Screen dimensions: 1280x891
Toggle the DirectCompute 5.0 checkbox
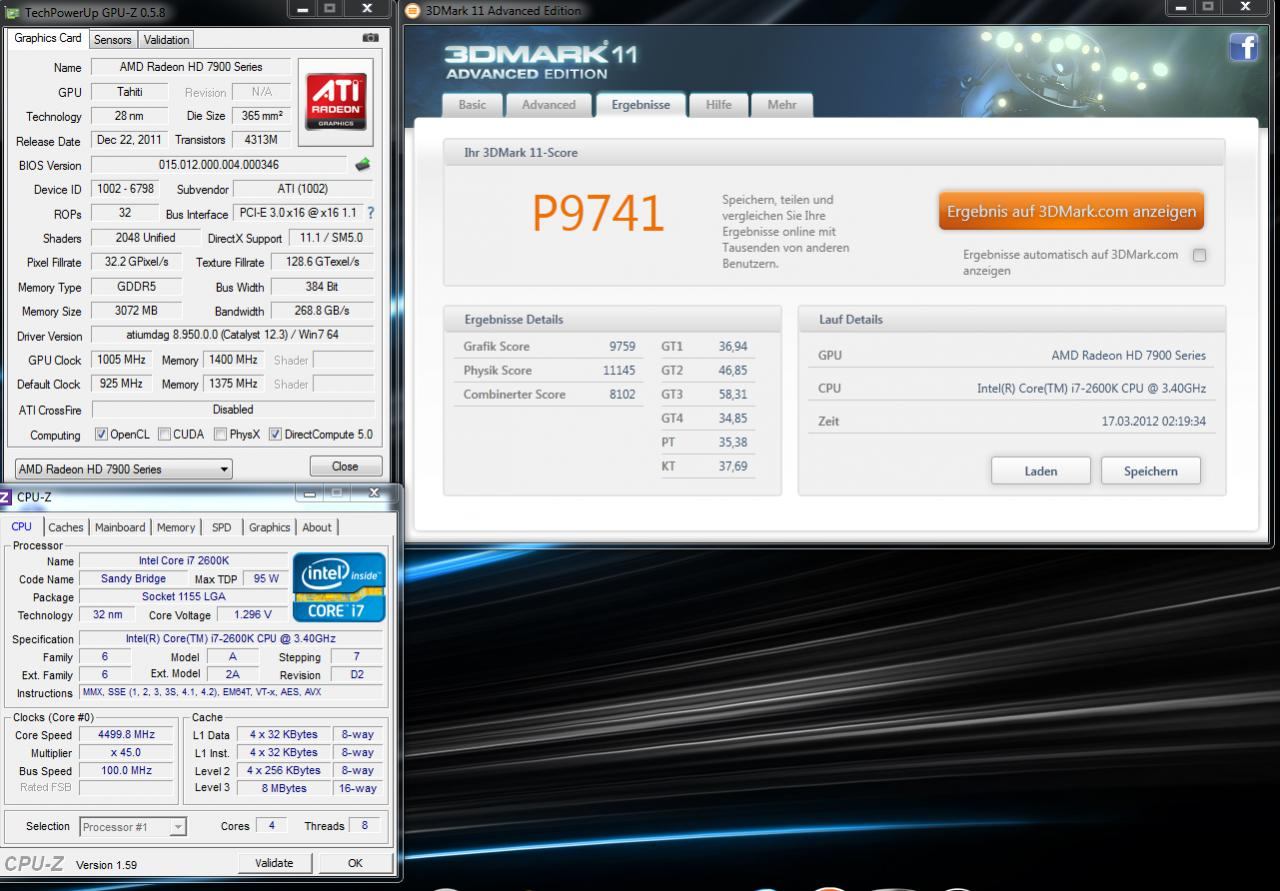(x=275, y=434)
